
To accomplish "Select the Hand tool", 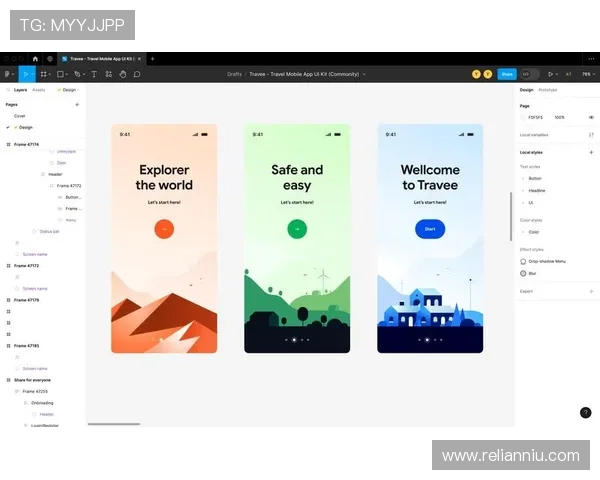I will (122, 74).
